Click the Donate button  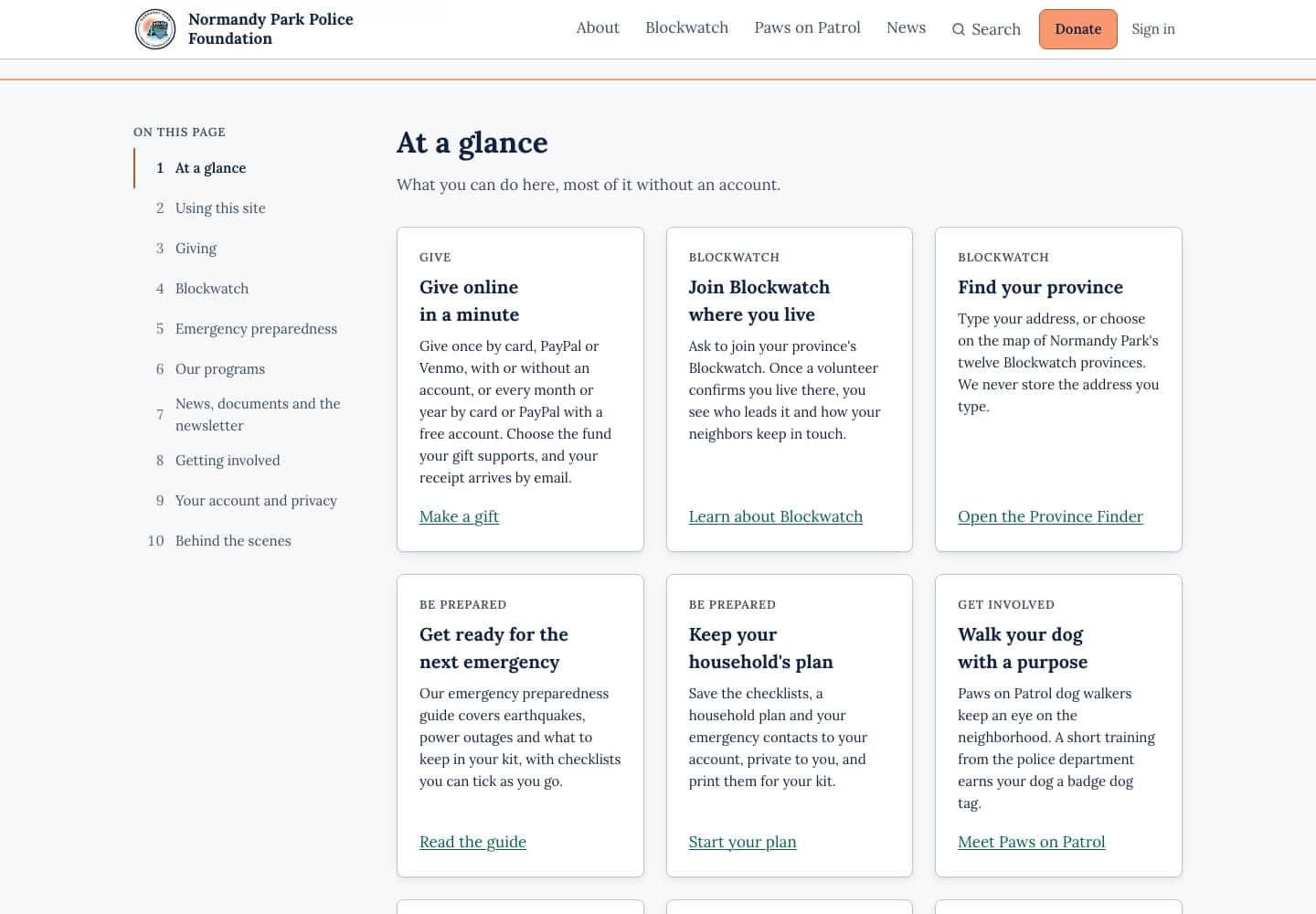click(1077, 29)
